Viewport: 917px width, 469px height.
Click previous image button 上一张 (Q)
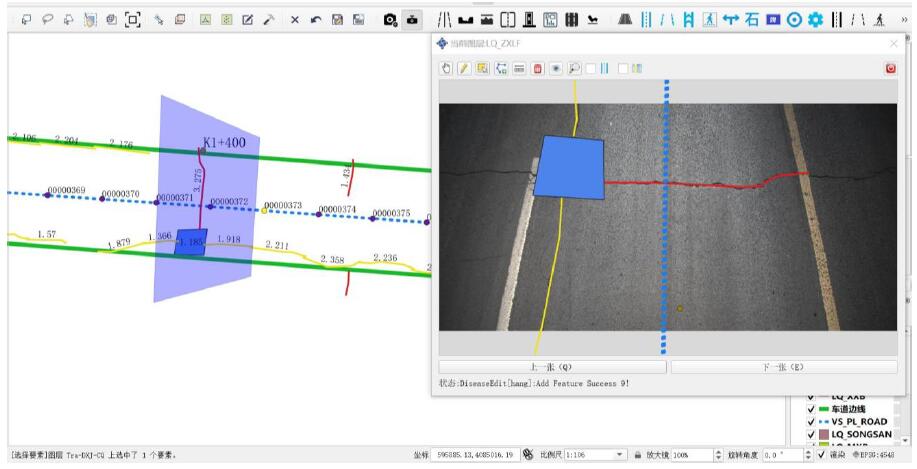tap(552, 367)
